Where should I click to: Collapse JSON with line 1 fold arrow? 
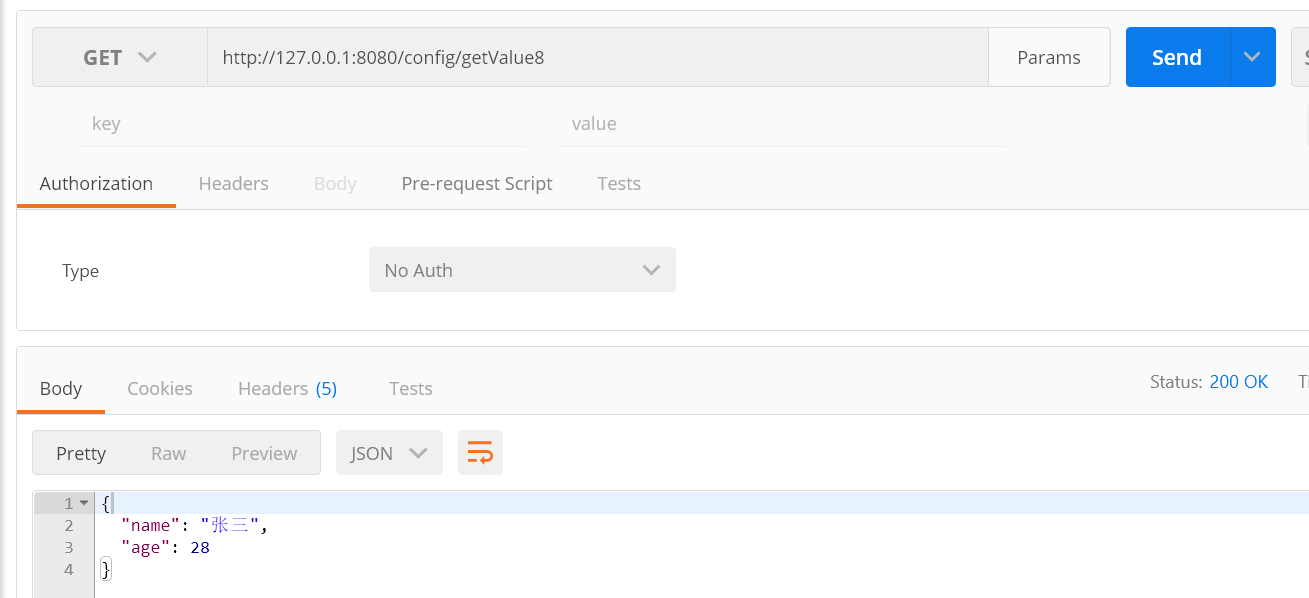click(84, 503)
